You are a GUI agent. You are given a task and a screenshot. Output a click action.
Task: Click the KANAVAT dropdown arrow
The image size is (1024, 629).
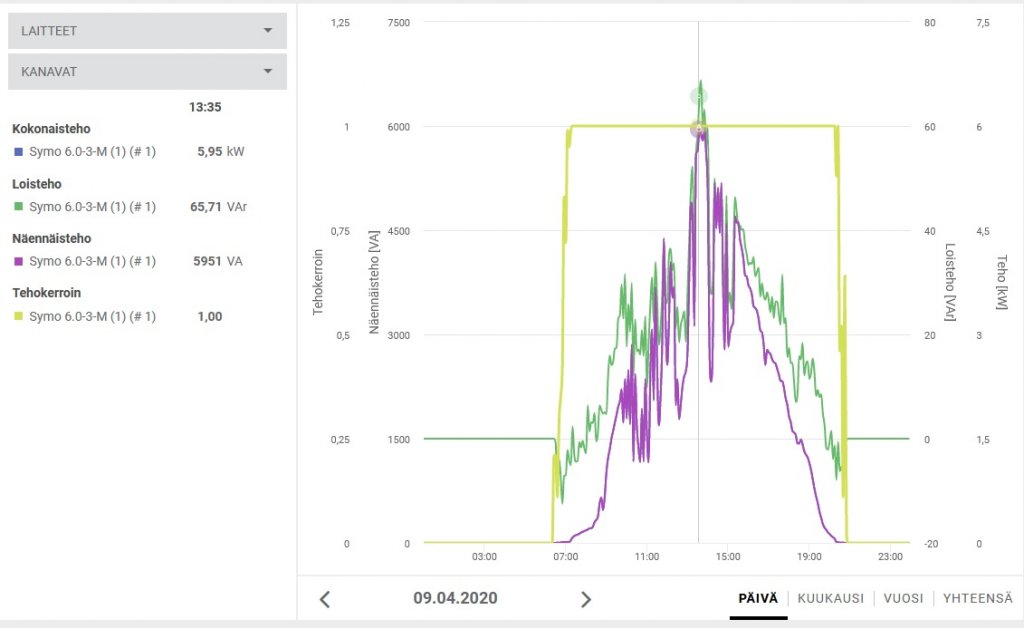pos(267,72)
